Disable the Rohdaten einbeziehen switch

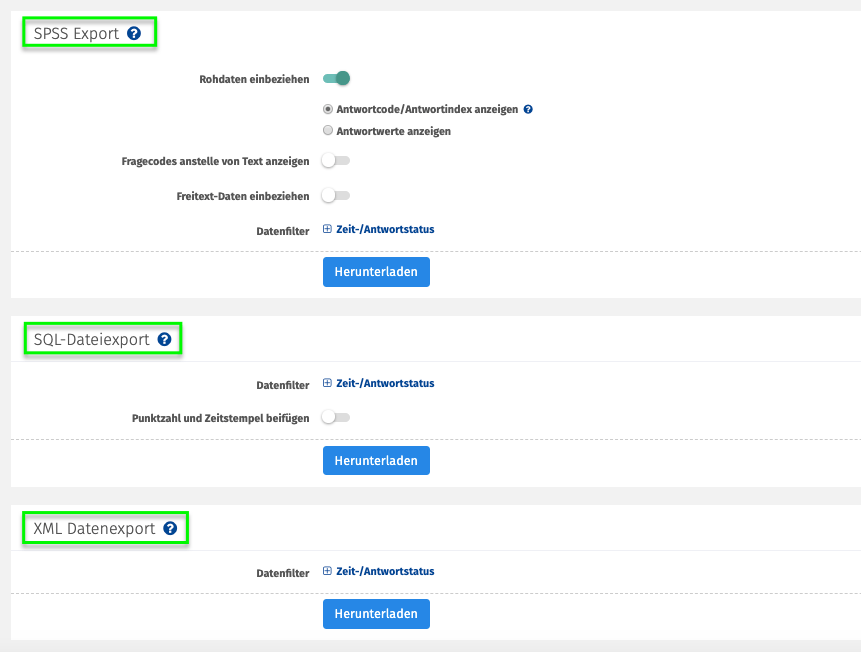coord(336,79)
